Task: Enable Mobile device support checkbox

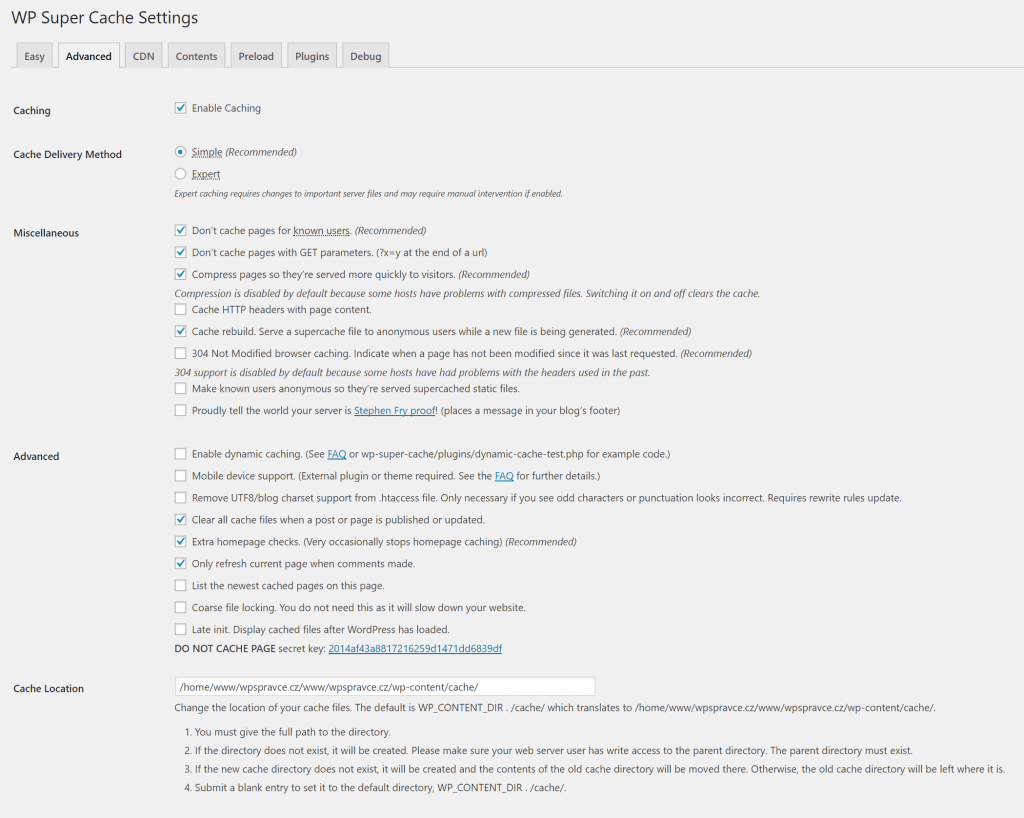Action: tap(181, 476)
